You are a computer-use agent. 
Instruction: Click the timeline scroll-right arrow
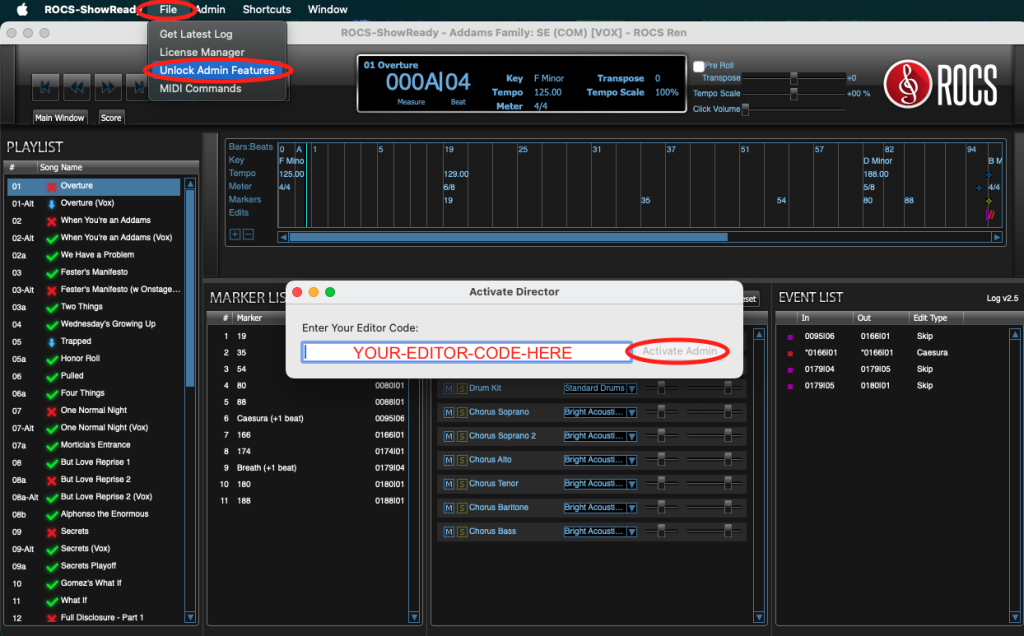[997, 237]
